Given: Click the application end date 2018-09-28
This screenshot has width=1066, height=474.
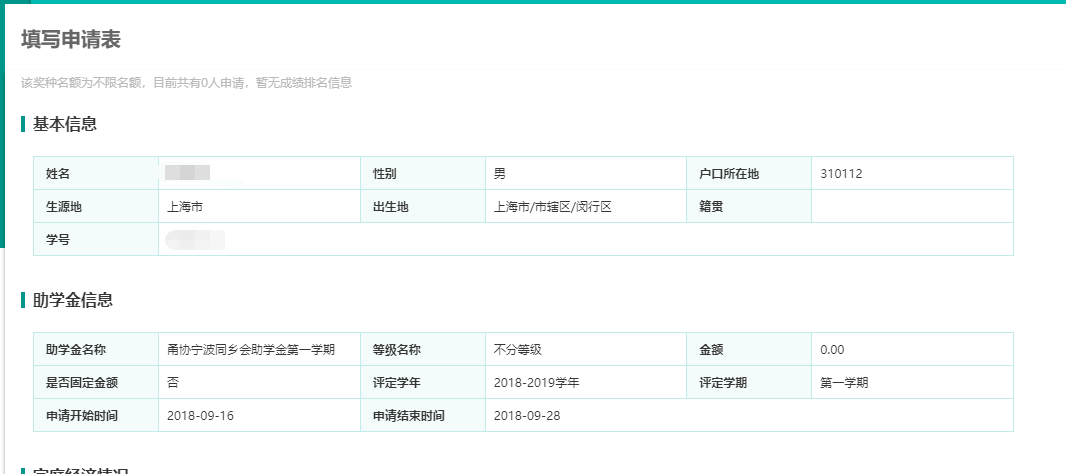Looking at the screenshot, I should click(x=527, y=416).
